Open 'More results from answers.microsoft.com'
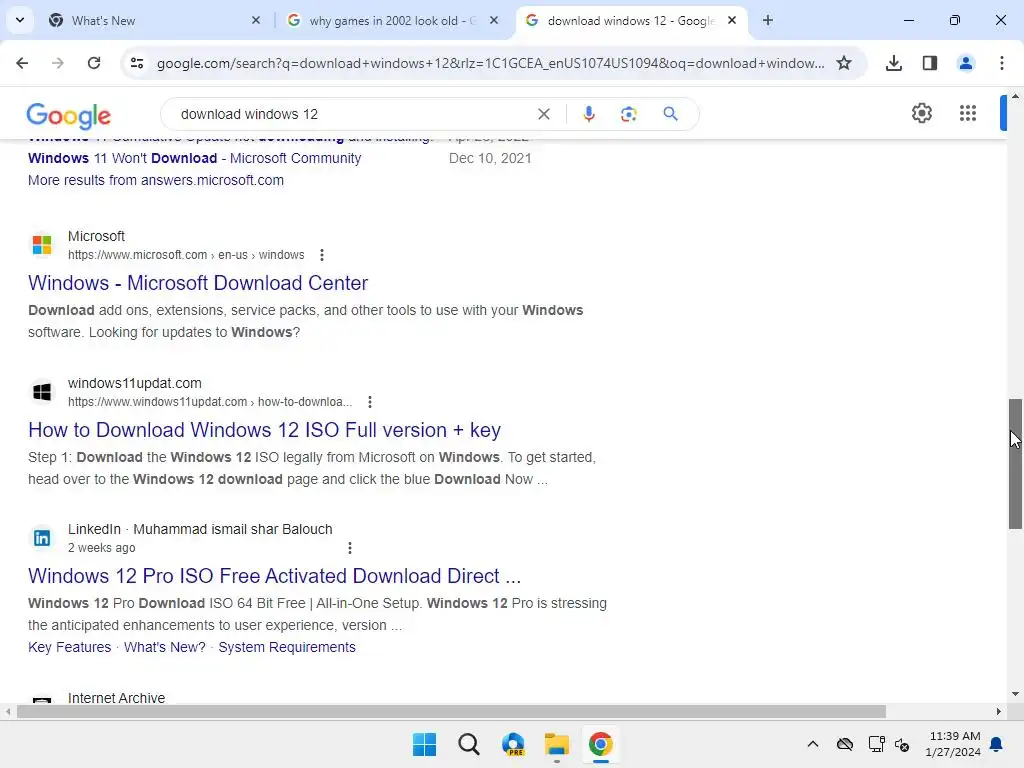The image size is (1024, 768). [x=155, y=180]
